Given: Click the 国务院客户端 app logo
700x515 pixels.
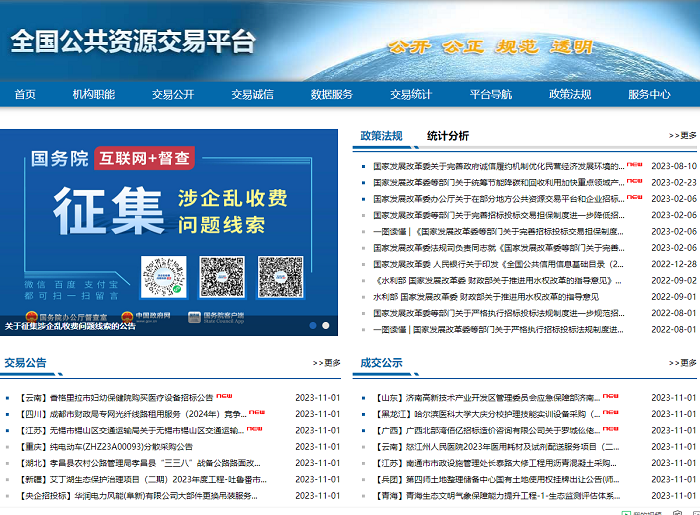Looking at the screenshot, I should click(216, 317).
